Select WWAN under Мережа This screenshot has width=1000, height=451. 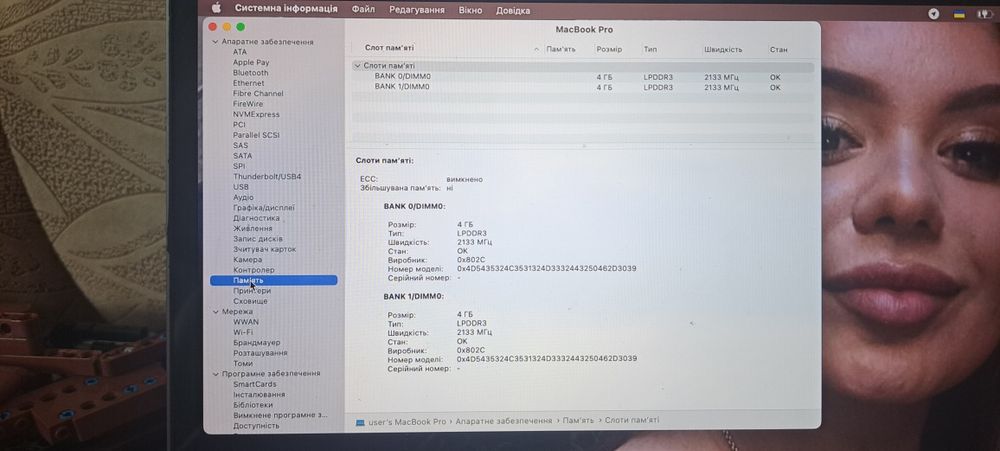(x=246, y=322)
